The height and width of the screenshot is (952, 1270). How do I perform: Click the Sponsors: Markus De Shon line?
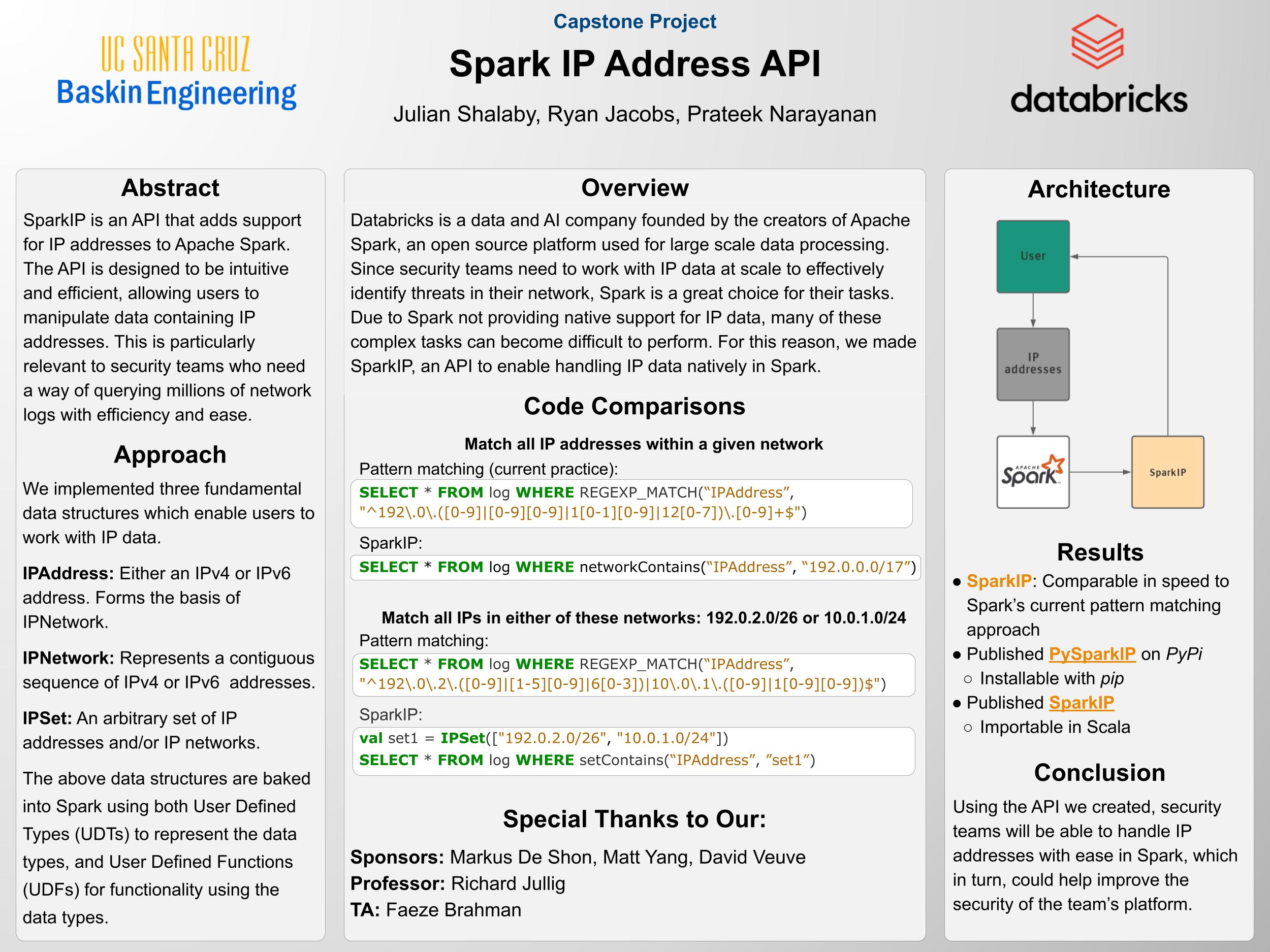[578, 858]
